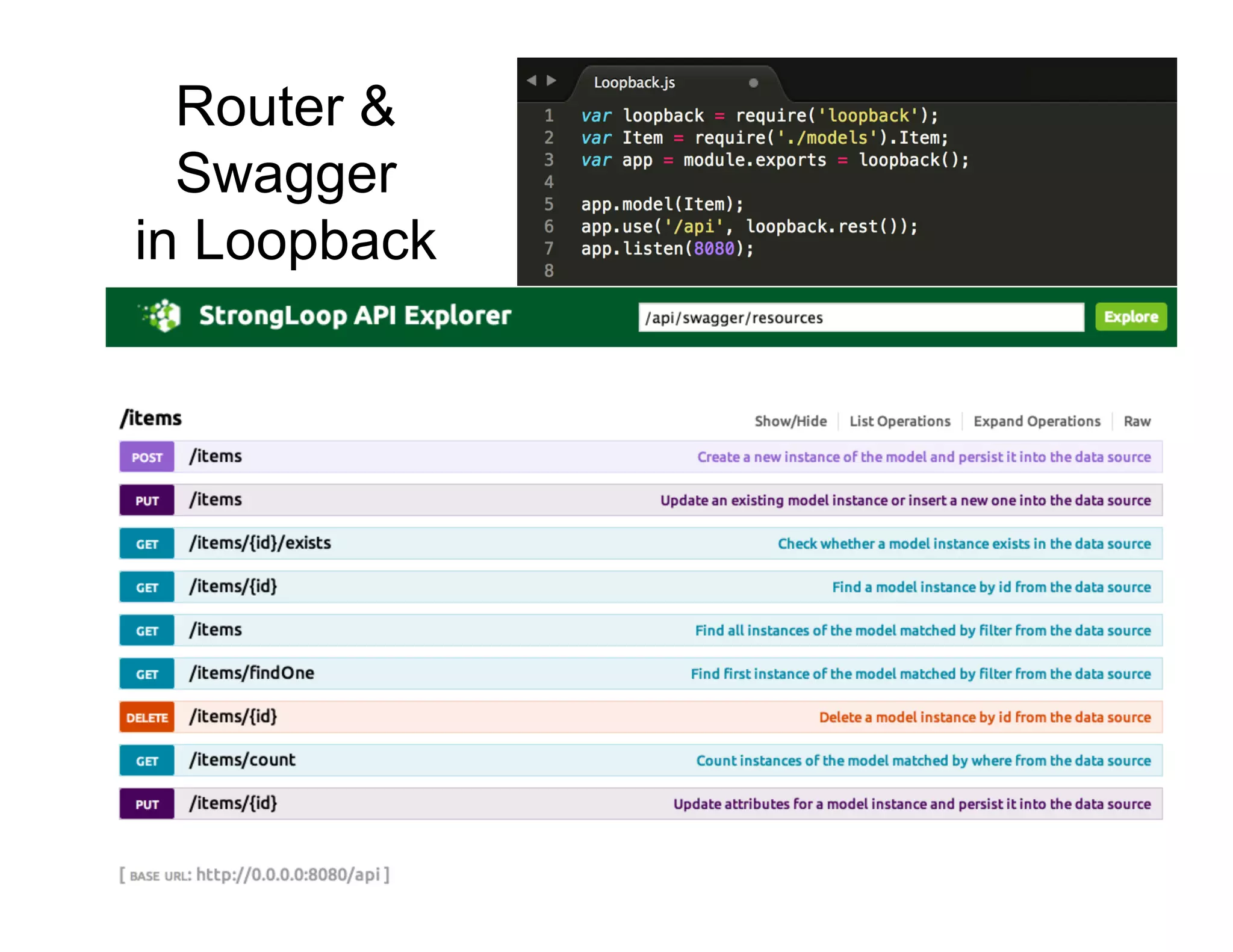
Task: Click the back arrow in editor tab bar
Action: tap(532, 80)
